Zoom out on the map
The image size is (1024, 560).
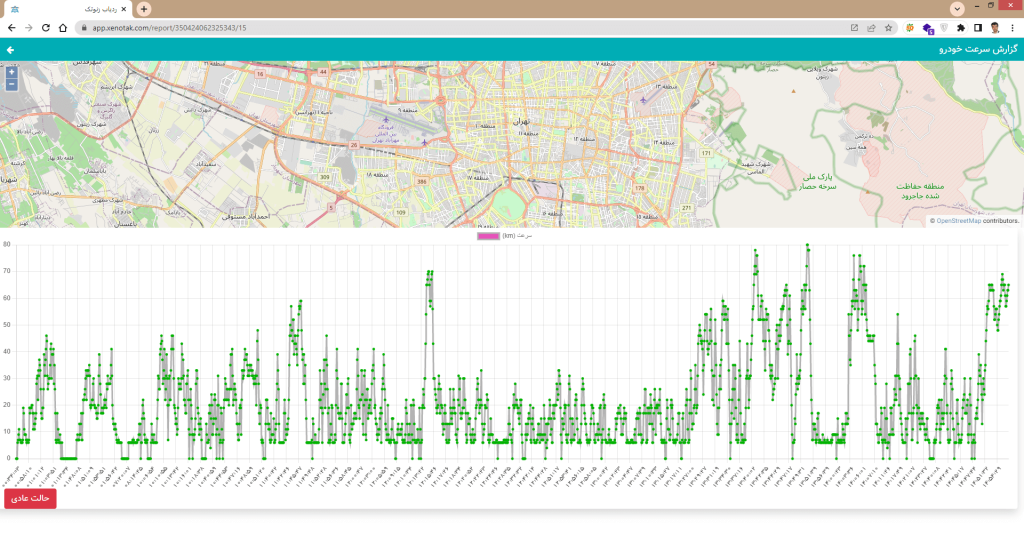(11, 84)
